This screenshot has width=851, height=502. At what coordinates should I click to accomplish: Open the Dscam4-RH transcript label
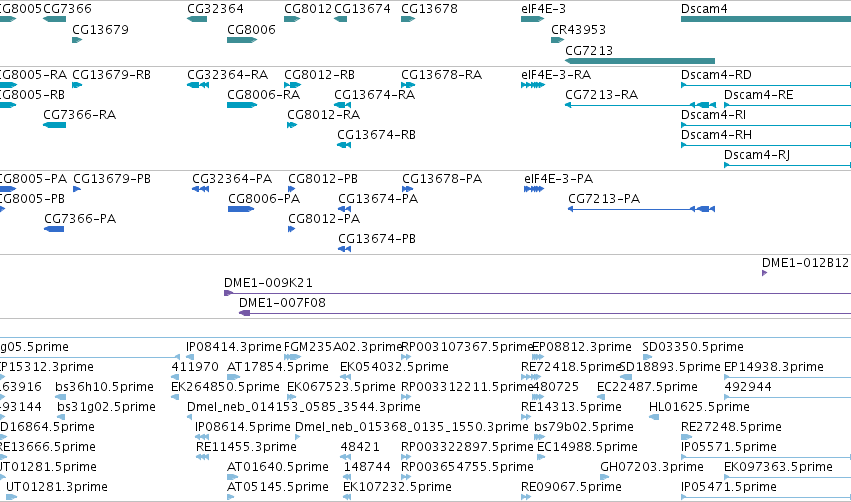coord(716,135)
